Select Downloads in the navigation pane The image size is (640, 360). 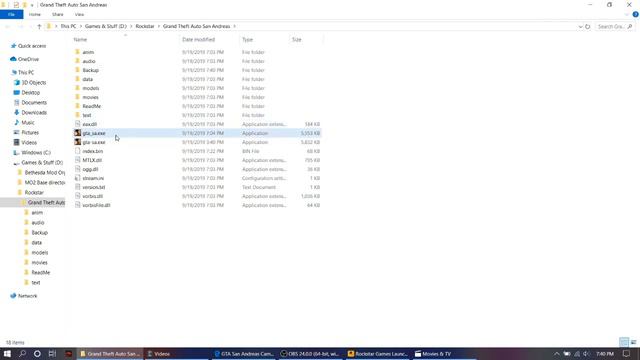34,112
